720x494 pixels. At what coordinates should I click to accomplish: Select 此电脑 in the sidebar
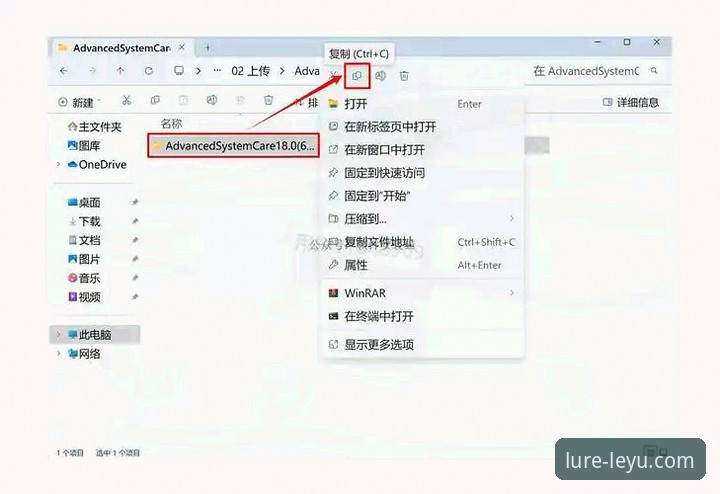(x=95, y=334)
